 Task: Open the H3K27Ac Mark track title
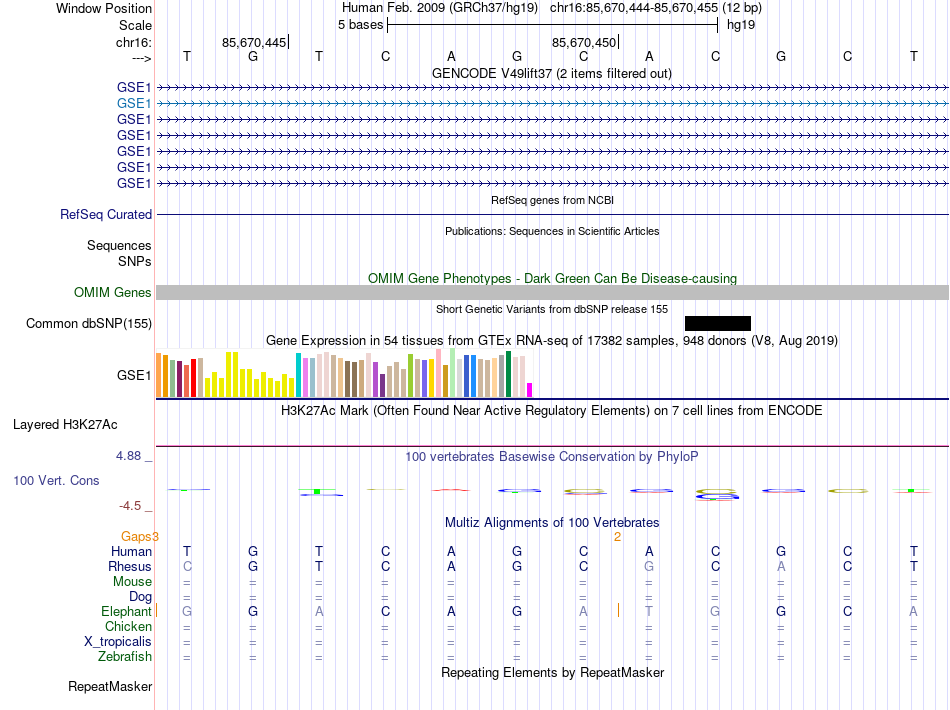tap(551, 411)
